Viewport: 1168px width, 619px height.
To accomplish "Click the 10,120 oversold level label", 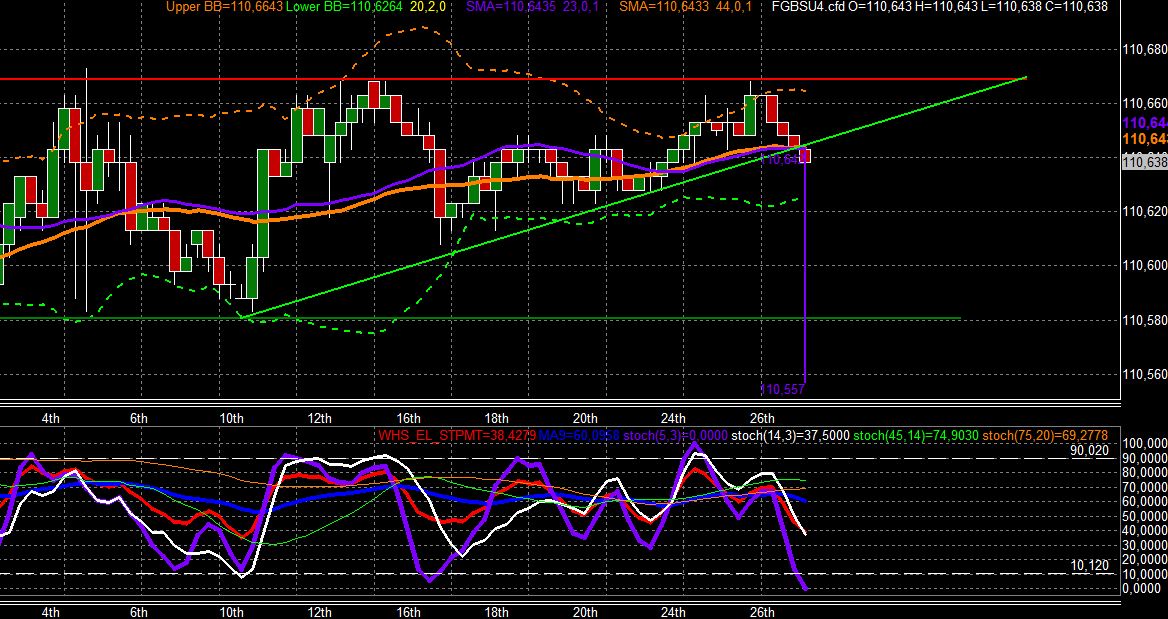I will (1090, 566).
